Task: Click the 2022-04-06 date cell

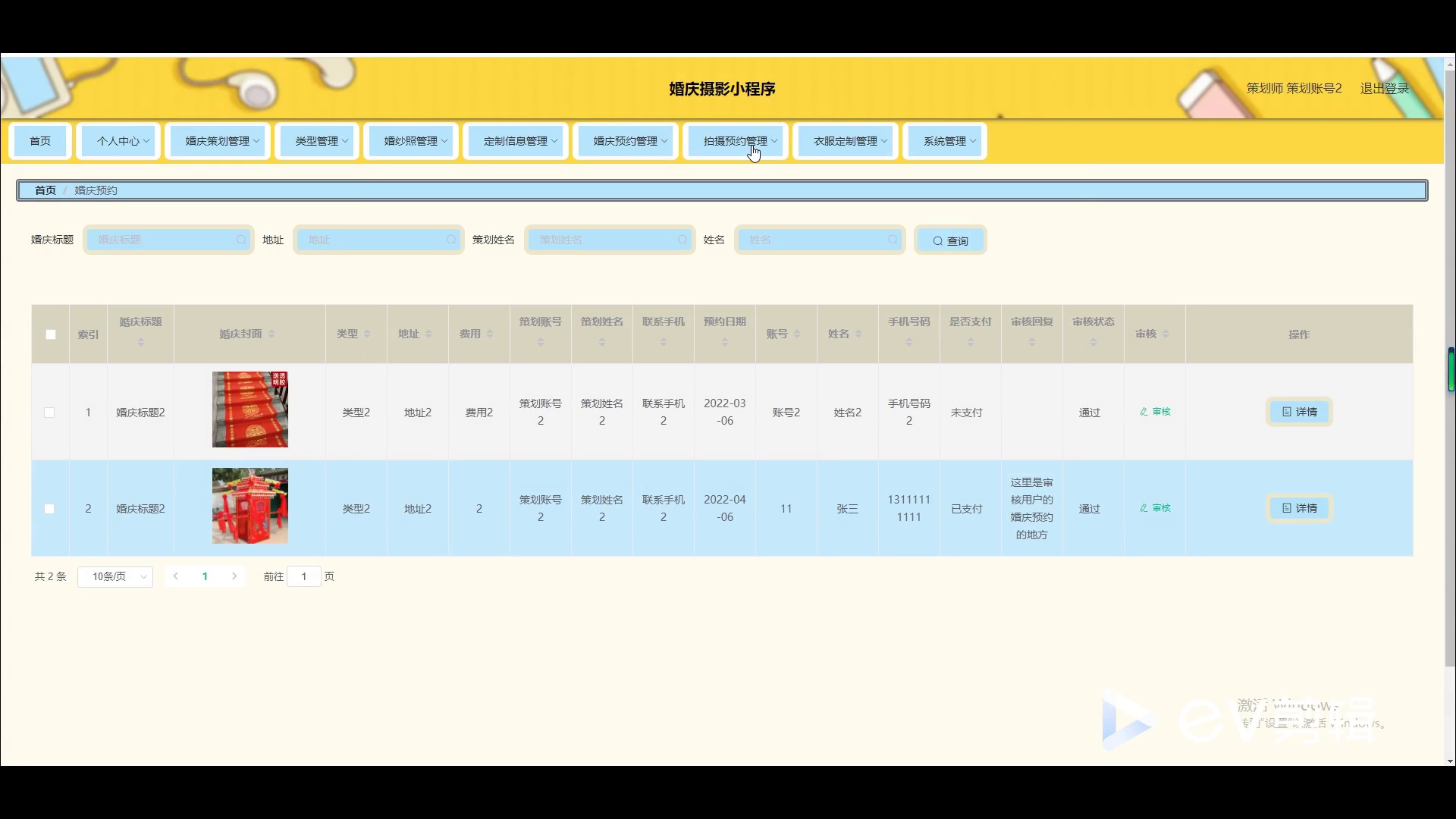Action: [x=725, y=509]
